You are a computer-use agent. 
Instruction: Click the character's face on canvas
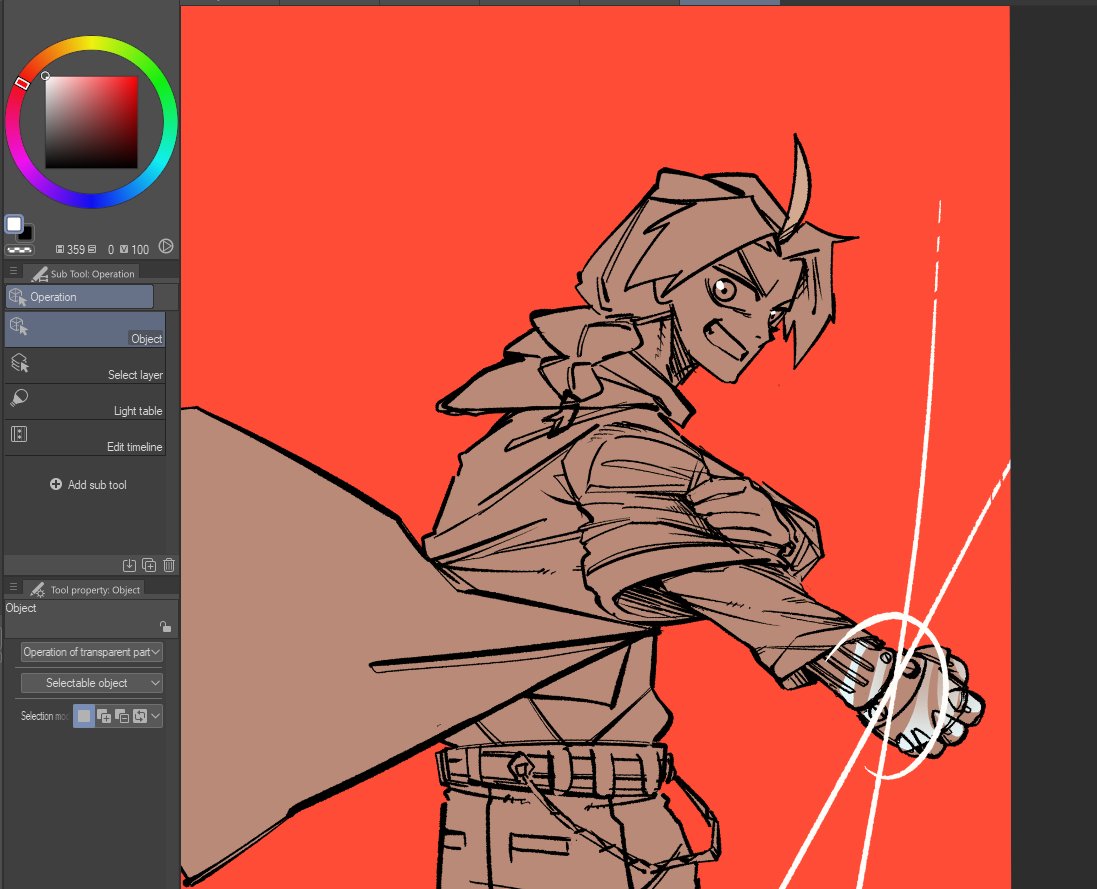[738, 308]
